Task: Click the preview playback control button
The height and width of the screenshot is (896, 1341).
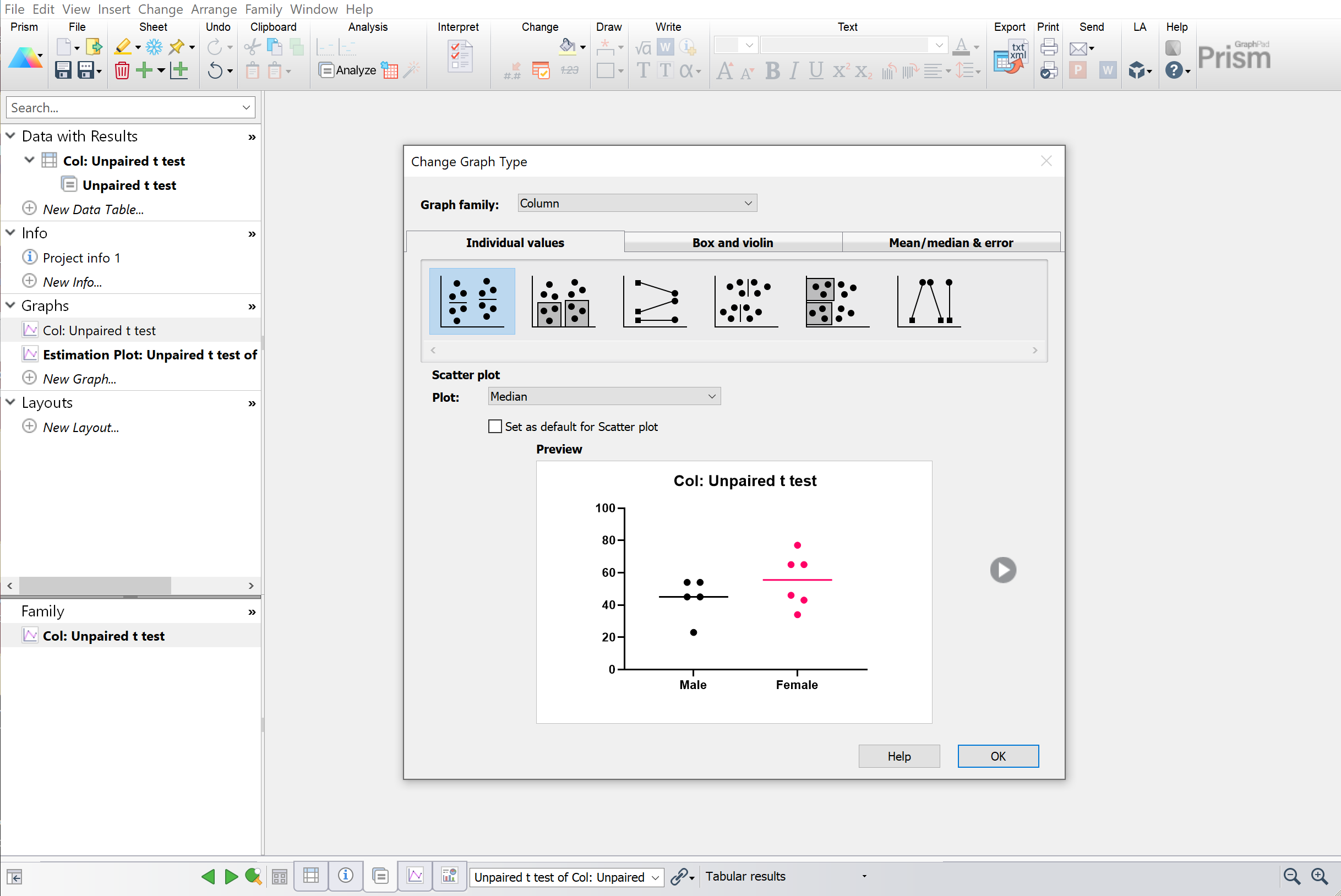Action: 1002,569
